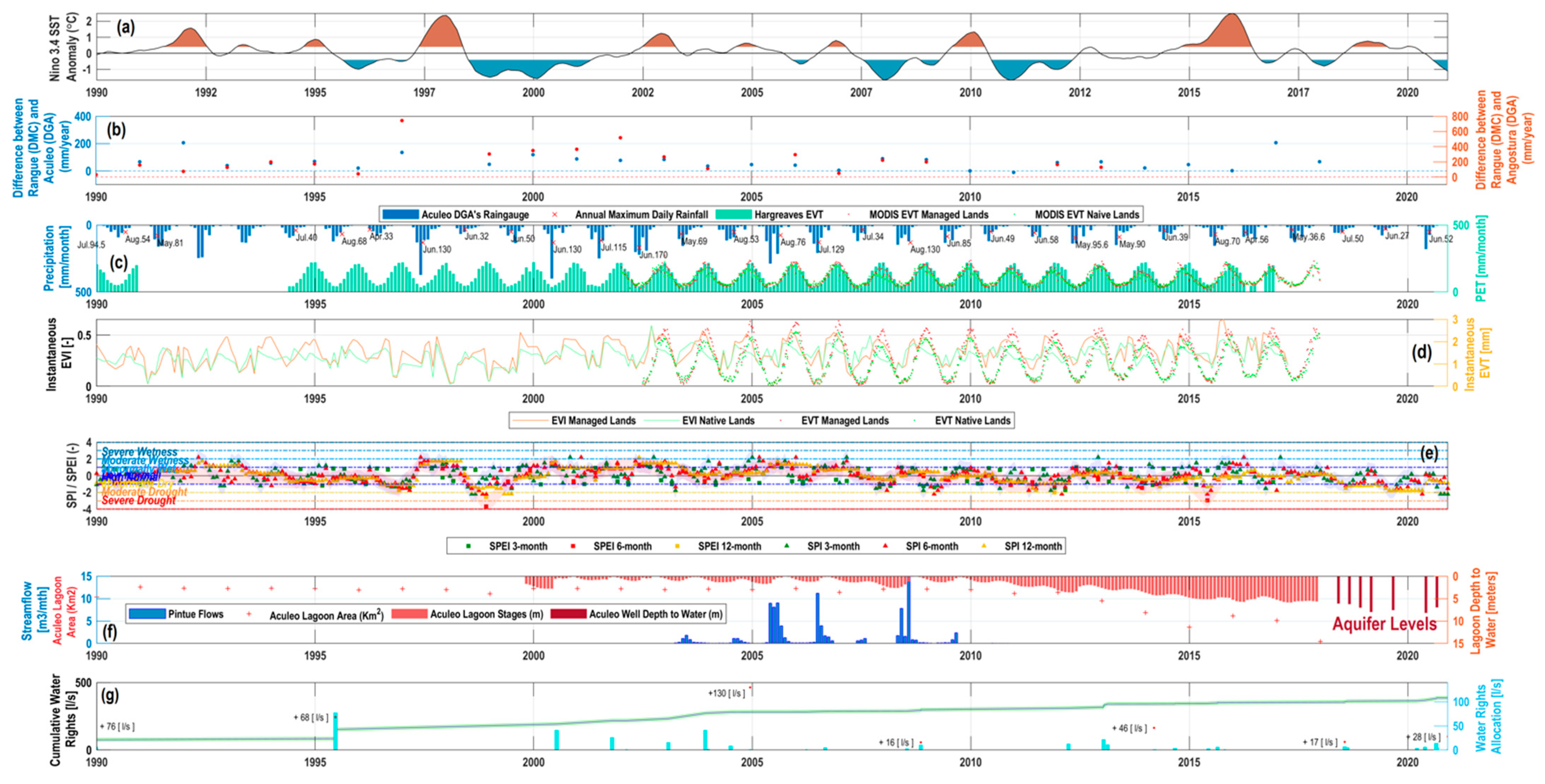Click the Aculeo Well Depth to Water swatch

[568, 614]
